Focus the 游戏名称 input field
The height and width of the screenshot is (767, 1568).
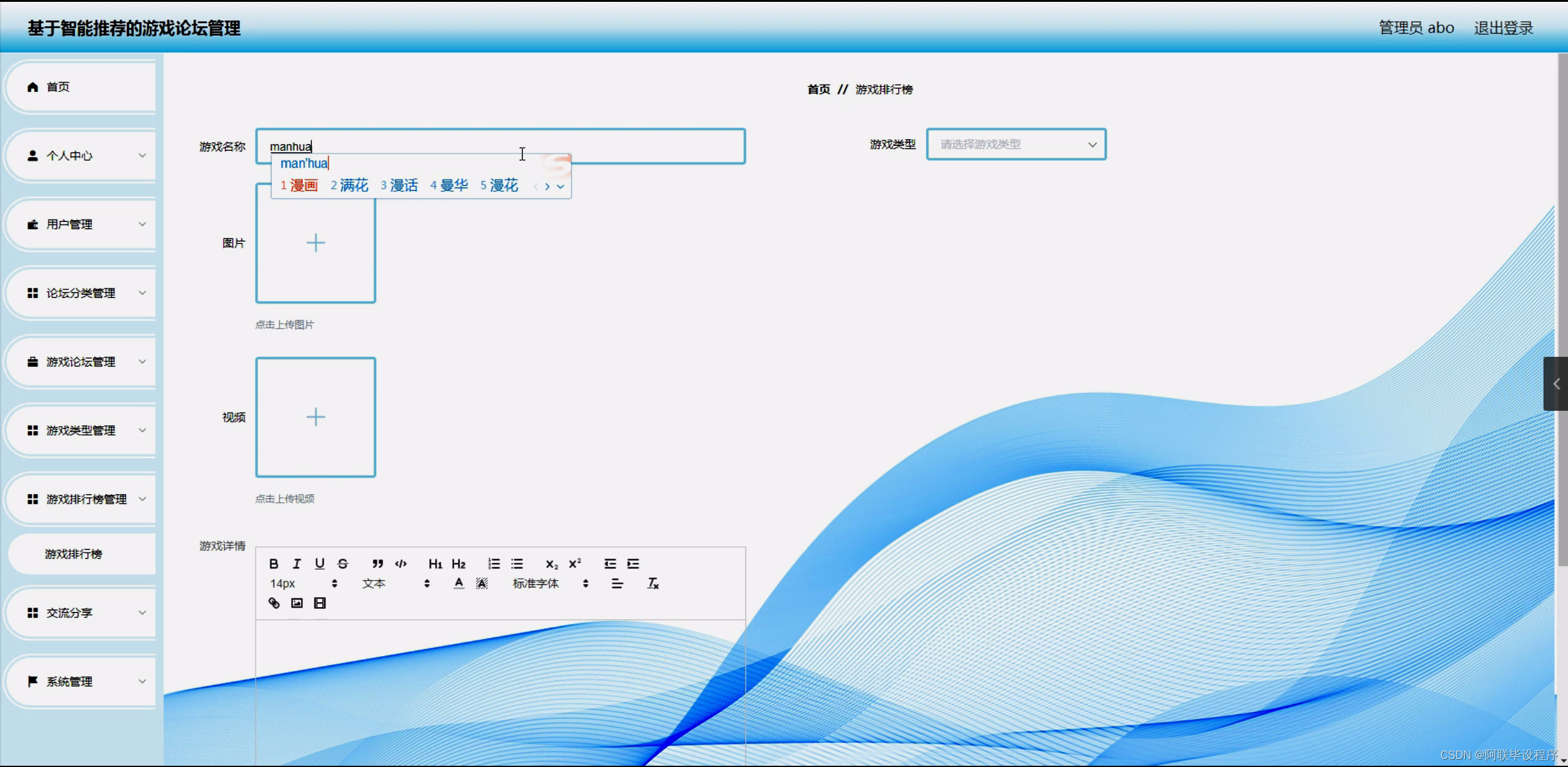click(500, 146)
